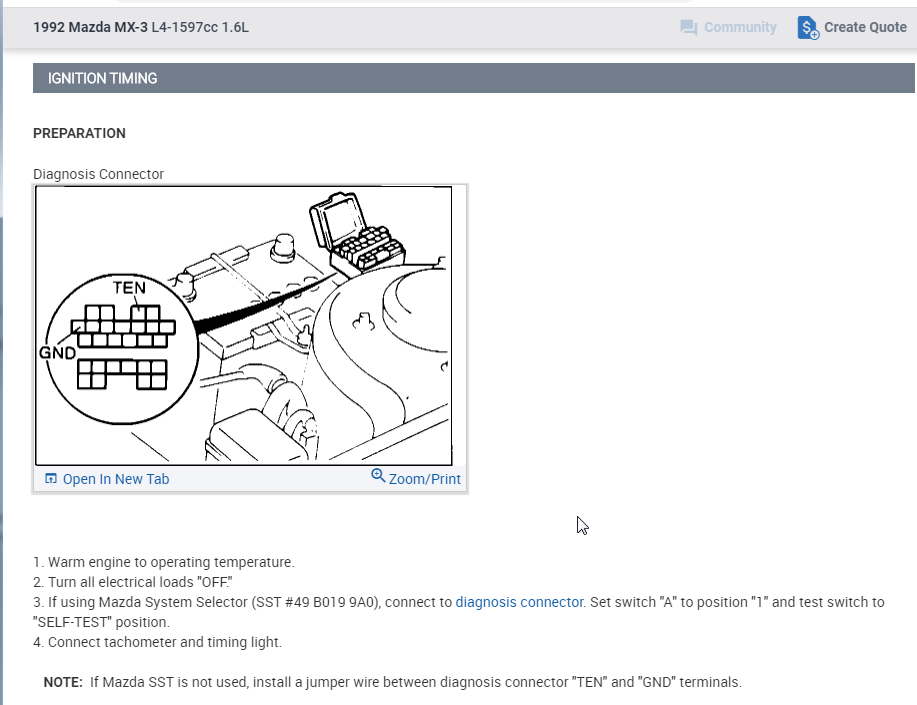
Task: Click the IGNITION TIMING section header
Action: click(x=474, y=78)
